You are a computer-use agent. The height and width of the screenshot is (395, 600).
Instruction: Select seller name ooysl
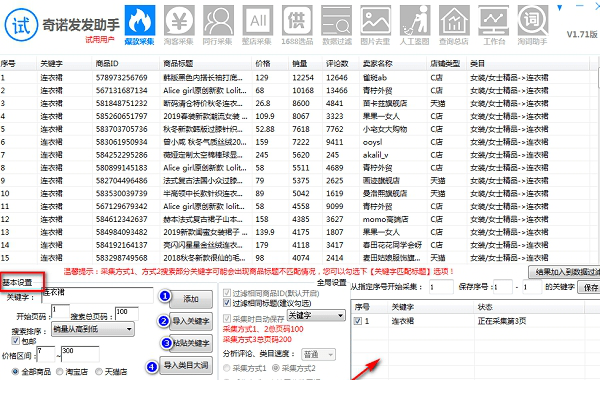(x=372, y=142)
